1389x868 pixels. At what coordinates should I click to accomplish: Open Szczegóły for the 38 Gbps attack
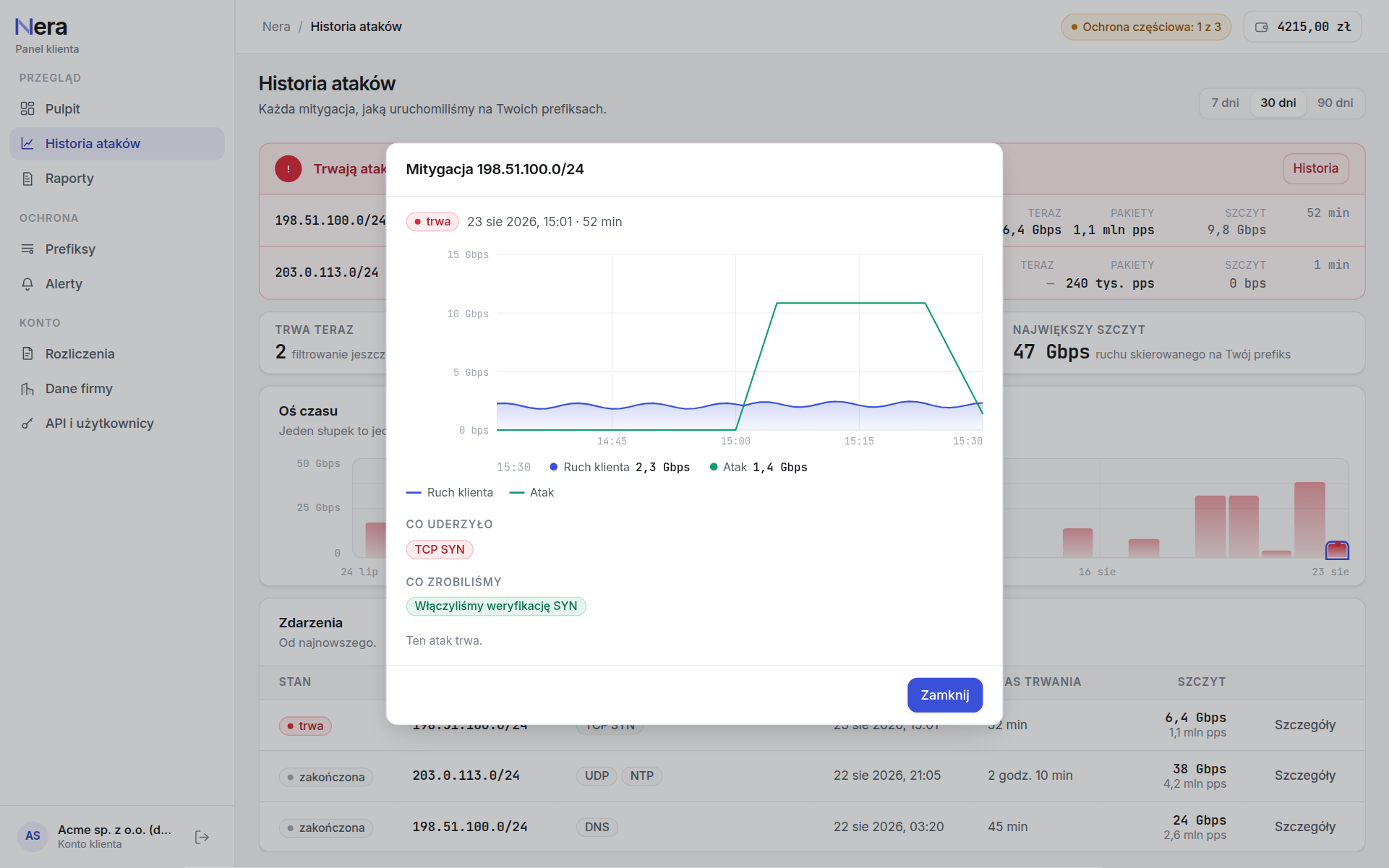1305,775
